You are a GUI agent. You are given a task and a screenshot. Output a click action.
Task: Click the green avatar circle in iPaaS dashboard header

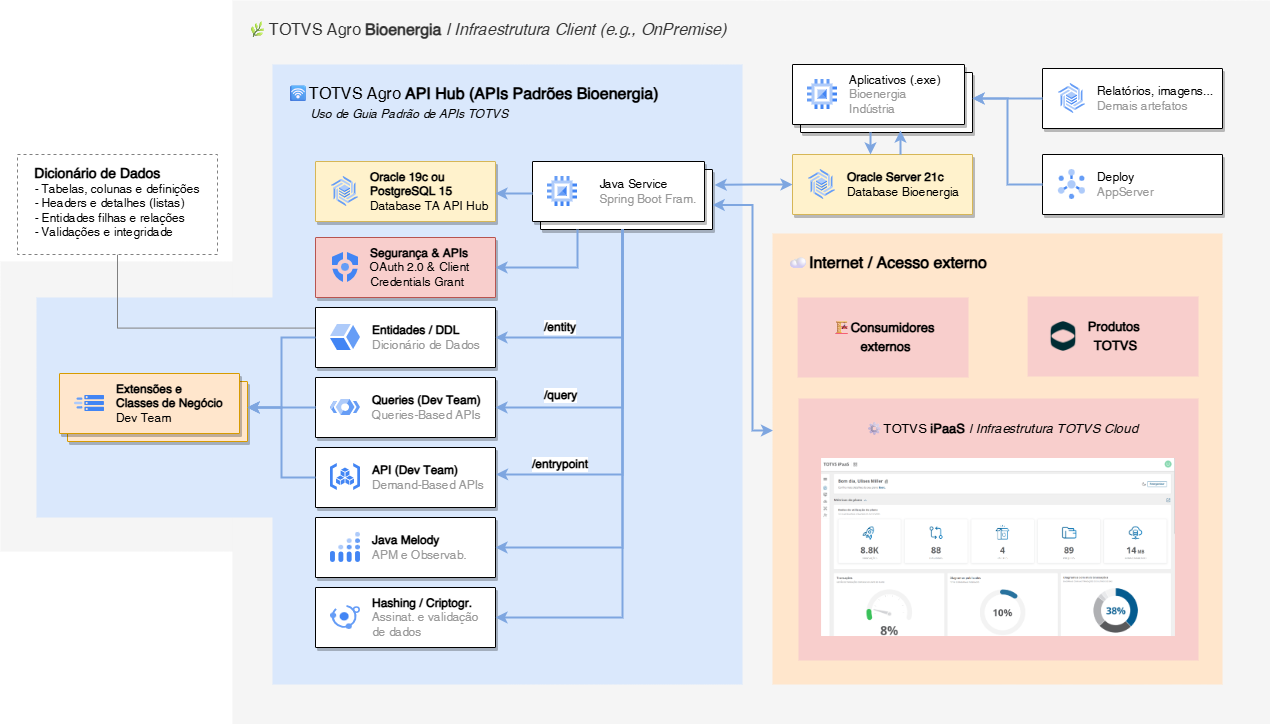pyautogui.click(x=1168, y=464)
